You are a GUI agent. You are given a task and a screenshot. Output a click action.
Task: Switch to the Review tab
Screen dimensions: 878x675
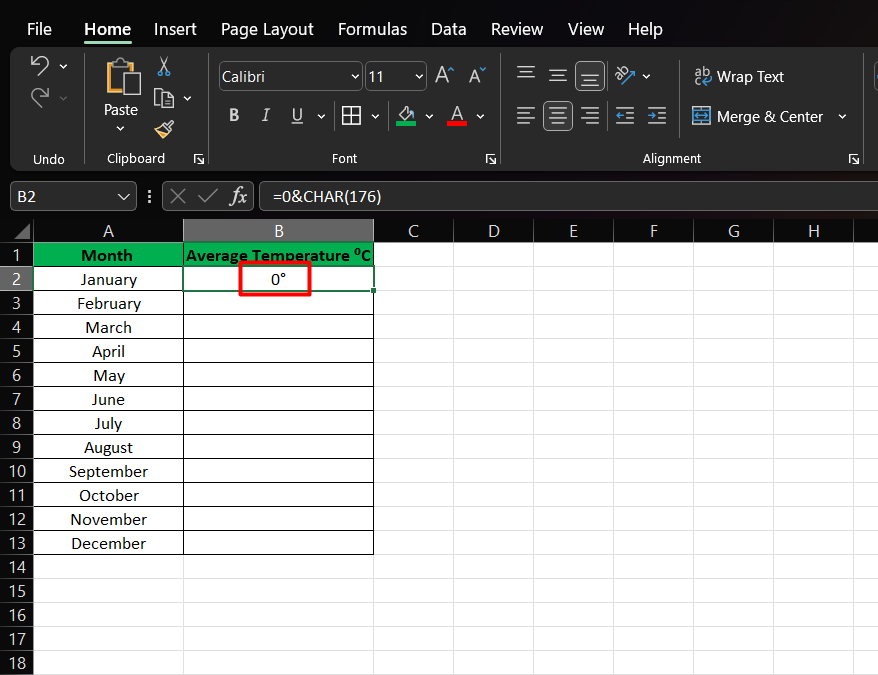[517, 29]
